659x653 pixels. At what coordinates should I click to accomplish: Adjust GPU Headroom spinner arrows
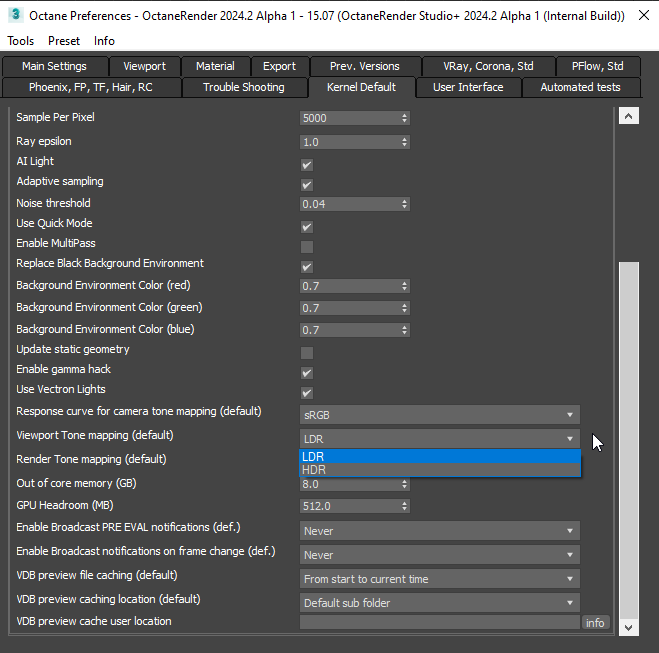[x=405, y=506]
